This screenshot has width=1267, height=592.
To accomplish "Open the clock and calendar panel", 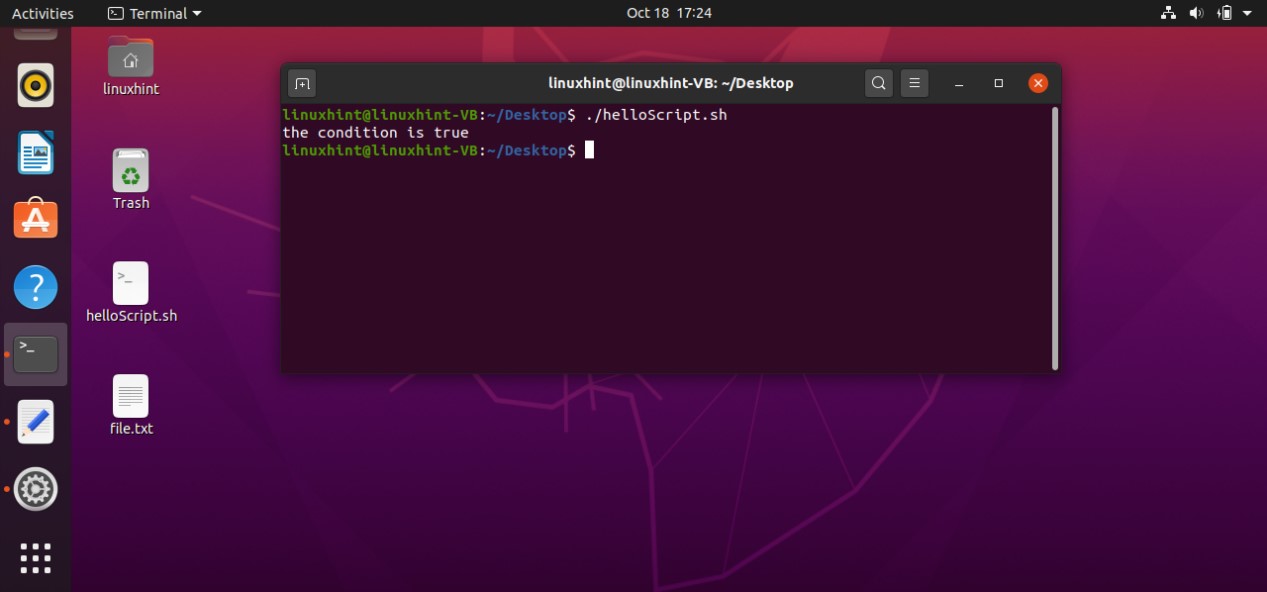I will pos(669,13).
